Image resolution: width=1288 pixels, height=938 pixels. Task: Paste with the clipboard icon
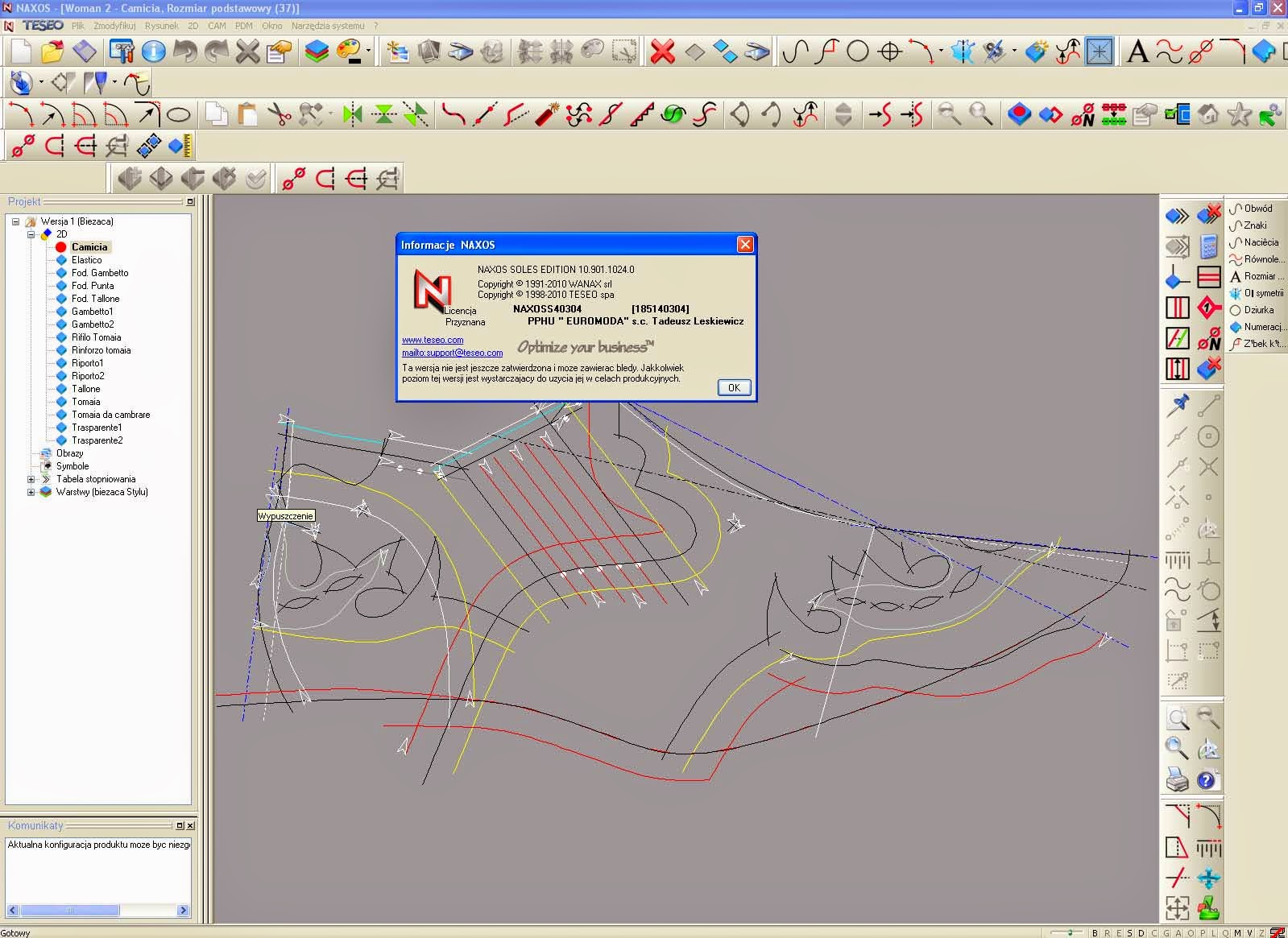tap(247, 115)
